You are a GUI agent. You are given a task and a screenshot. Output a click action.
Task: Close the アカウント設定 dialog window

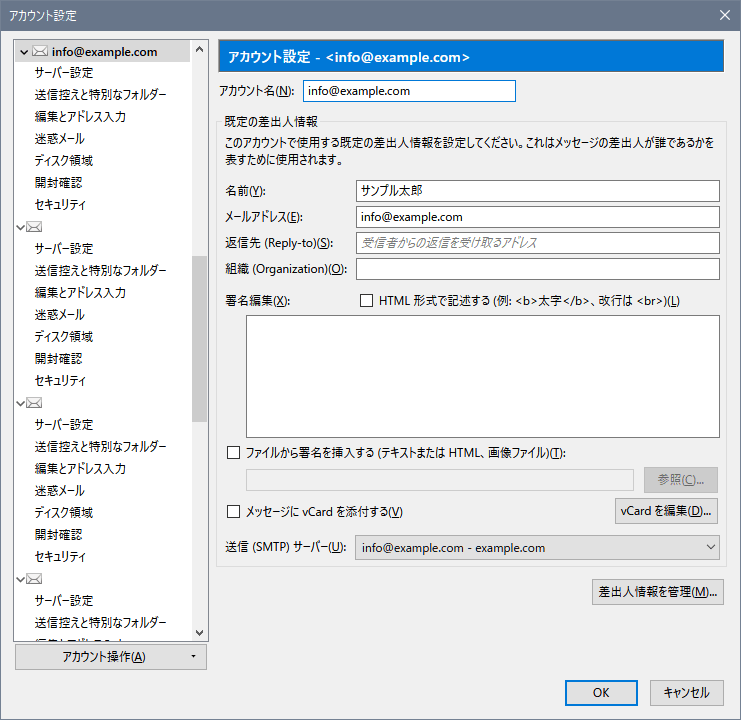pos(725,15)
